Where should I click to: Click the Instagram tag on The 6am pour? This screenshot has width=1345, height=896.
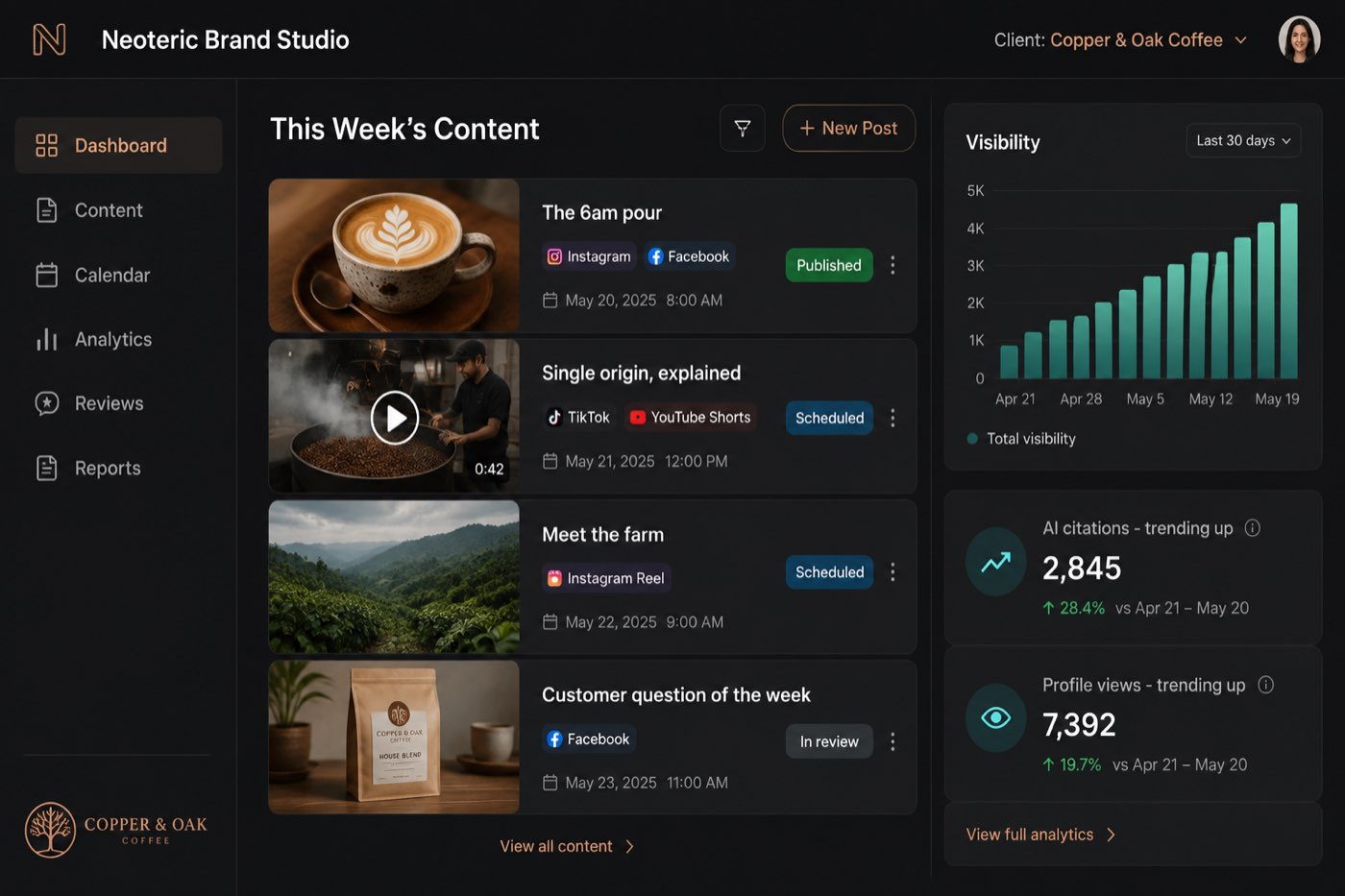(589, 256)
